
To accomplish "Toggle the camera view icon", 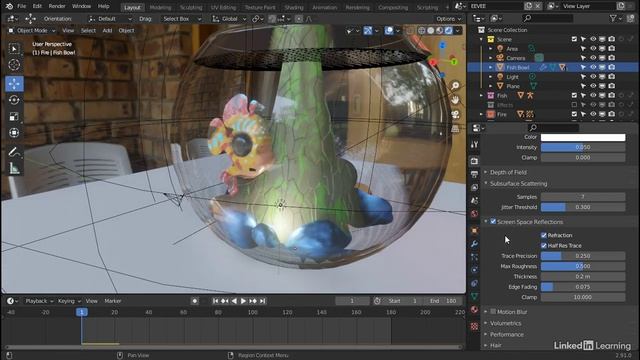I will point(455,115).
